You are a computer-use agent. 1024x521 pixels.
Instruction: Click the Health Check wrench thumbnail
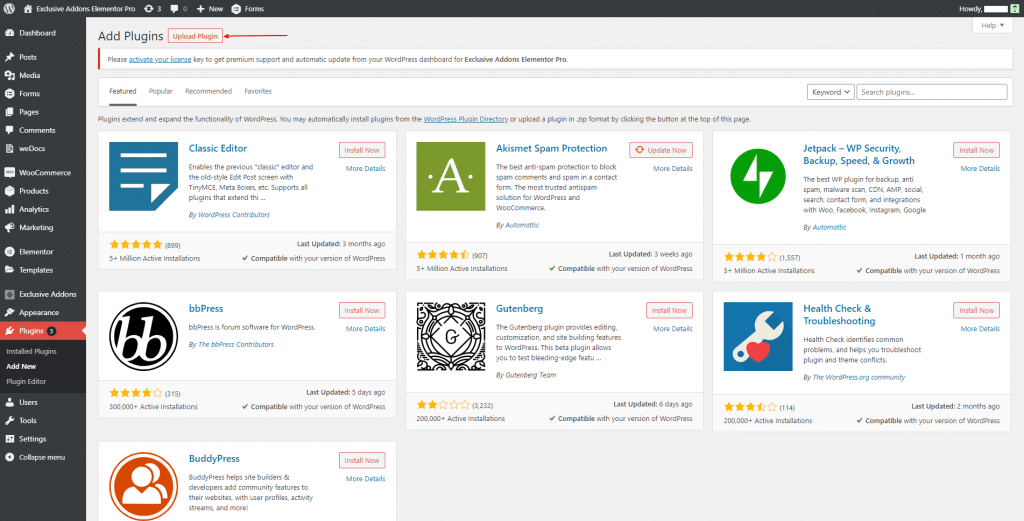(758, 336)
